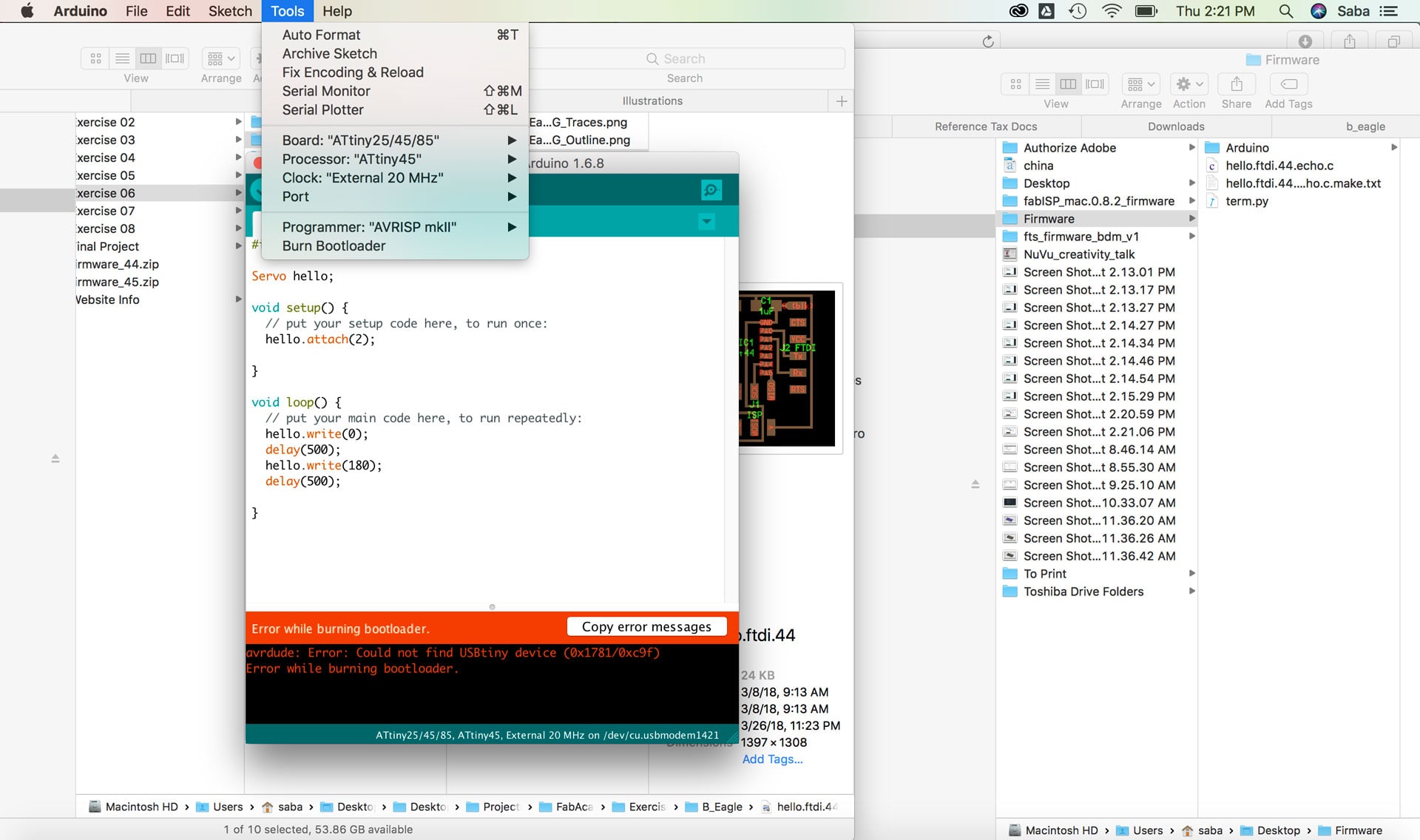Open Arrange dropdown in Firmware Finder window
The height and width of the screenshot is (840, 1420).
pyautogui.click(x=1140, y=84)
